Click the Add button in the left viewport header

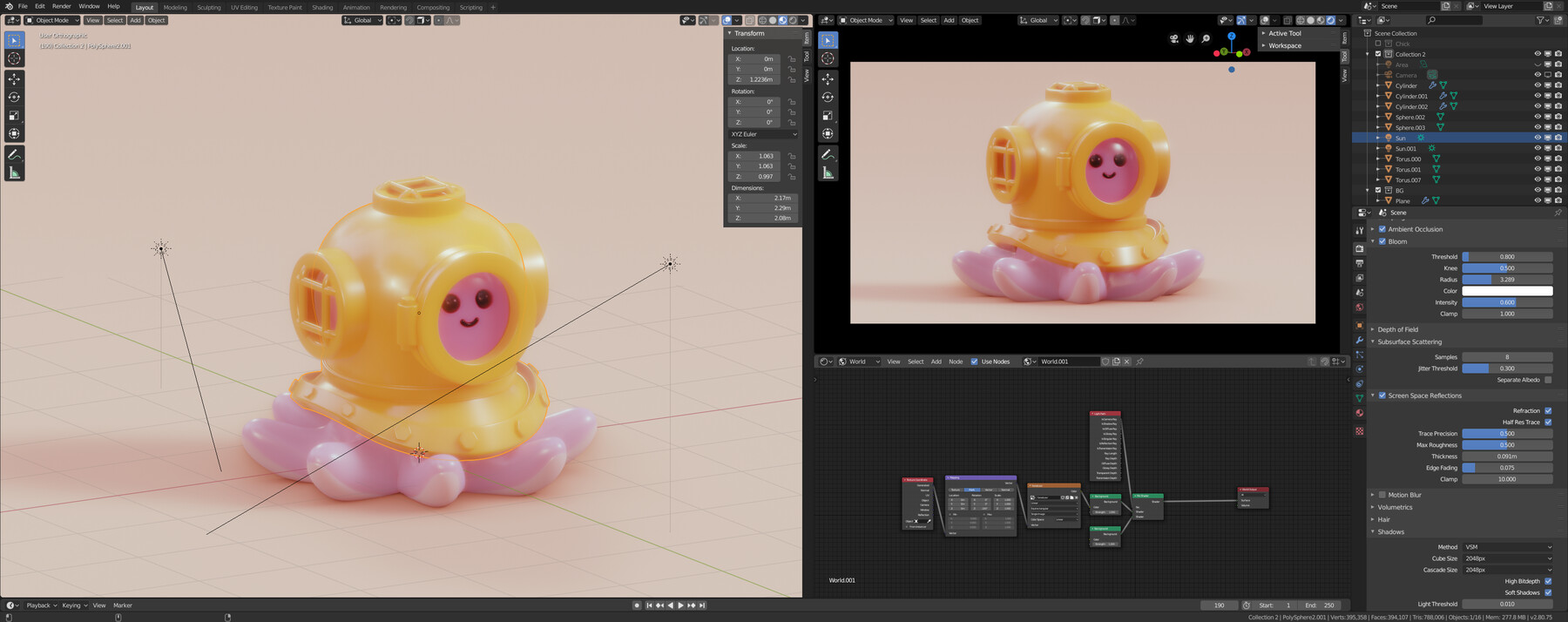pyautogui.click(x=135, y=20)
